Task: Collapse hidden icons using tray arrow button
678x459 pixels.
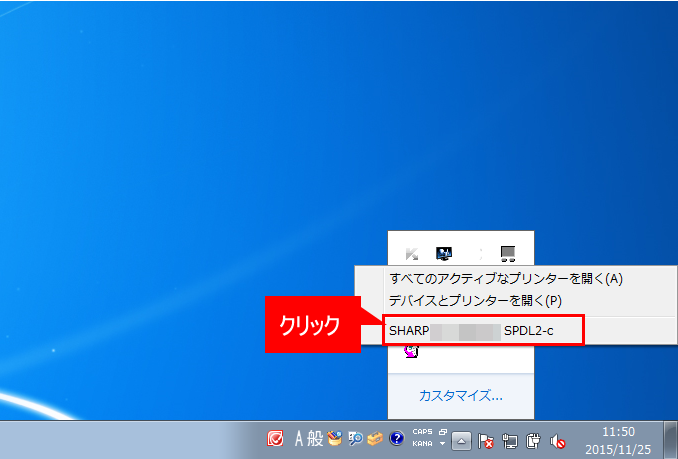Action: pyautogui.click(x=461, y=439)
